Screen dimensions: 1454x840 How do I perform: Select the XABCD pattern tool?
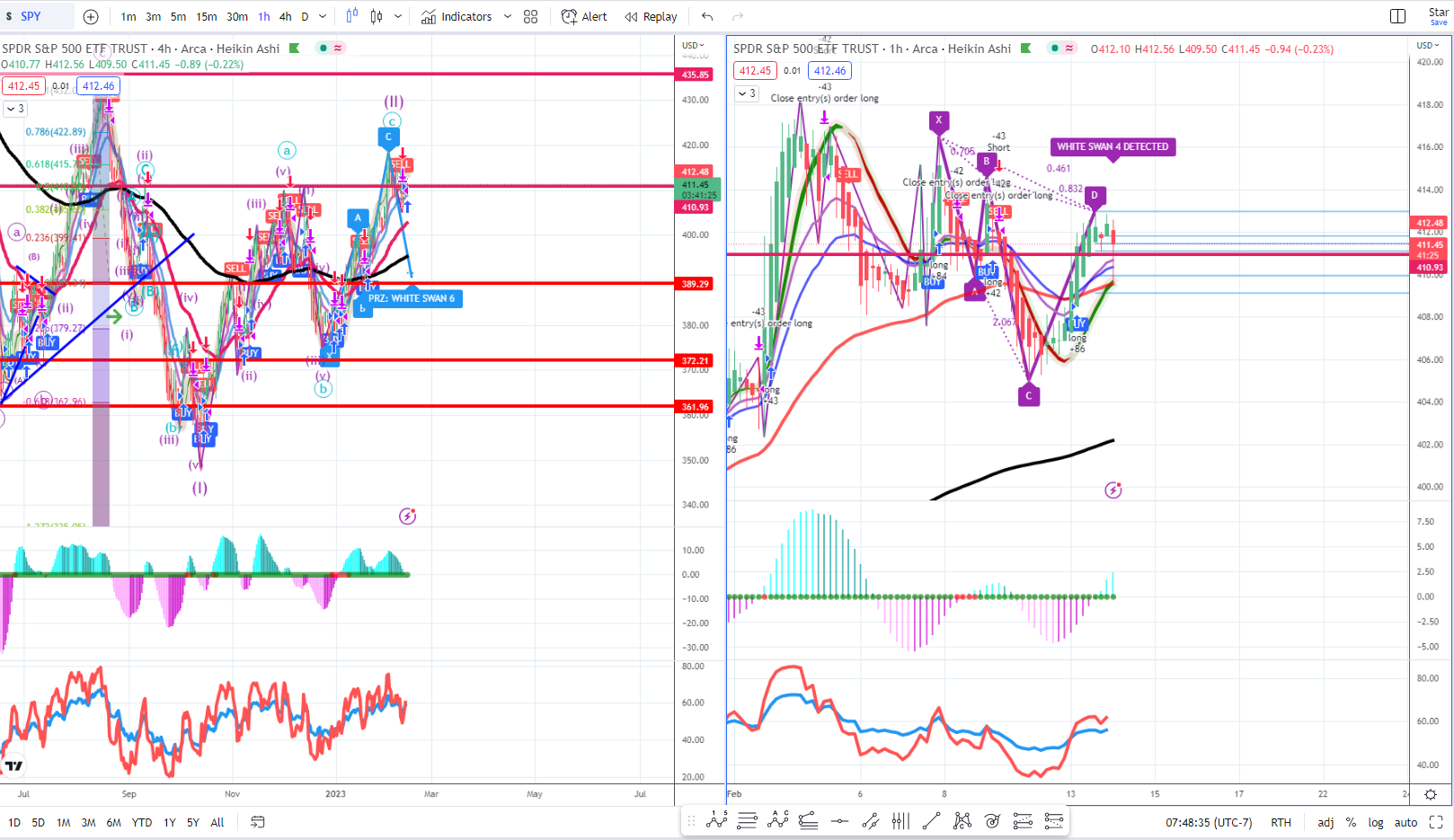(x=962, y=819)
